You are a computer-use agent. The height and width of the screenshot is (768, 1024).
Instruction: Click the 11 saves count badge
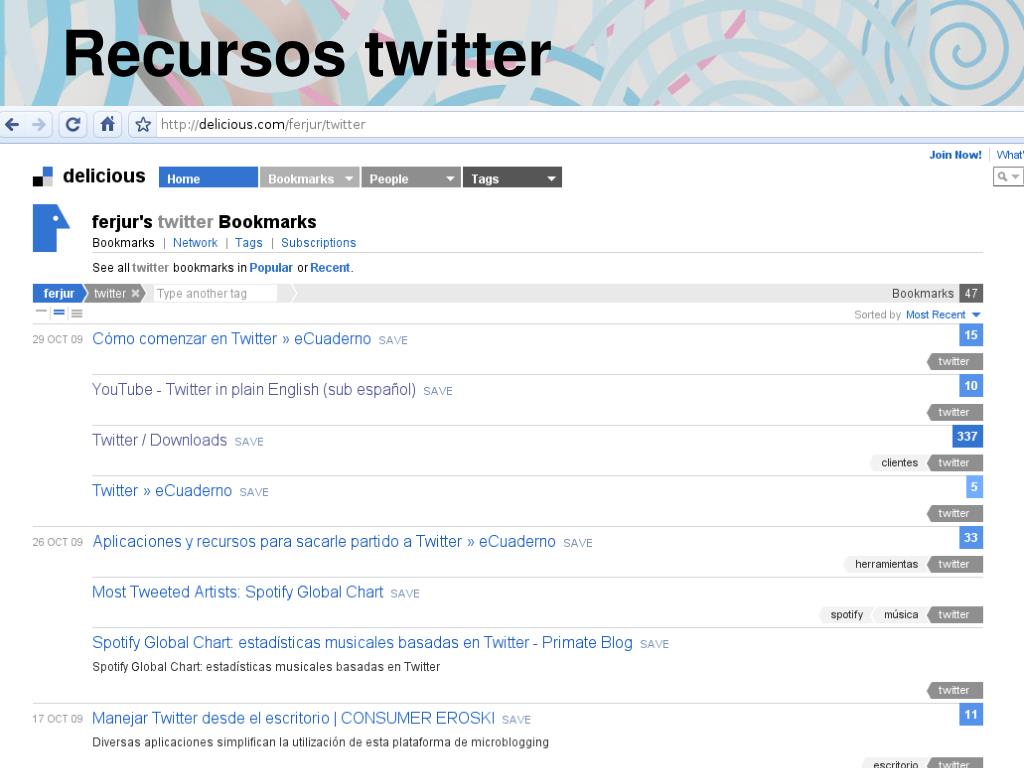point(971,714)
